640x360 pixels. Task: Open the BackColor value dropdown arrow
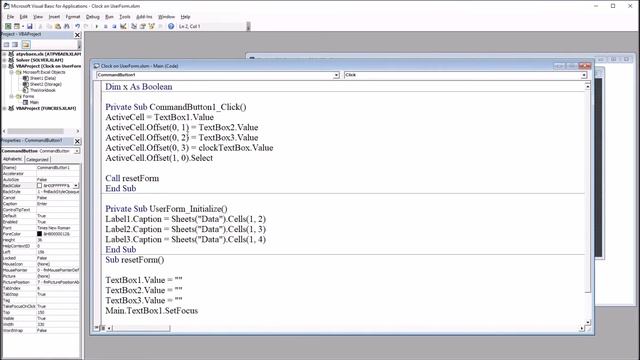pyautogui.click(x=76, y=186)
